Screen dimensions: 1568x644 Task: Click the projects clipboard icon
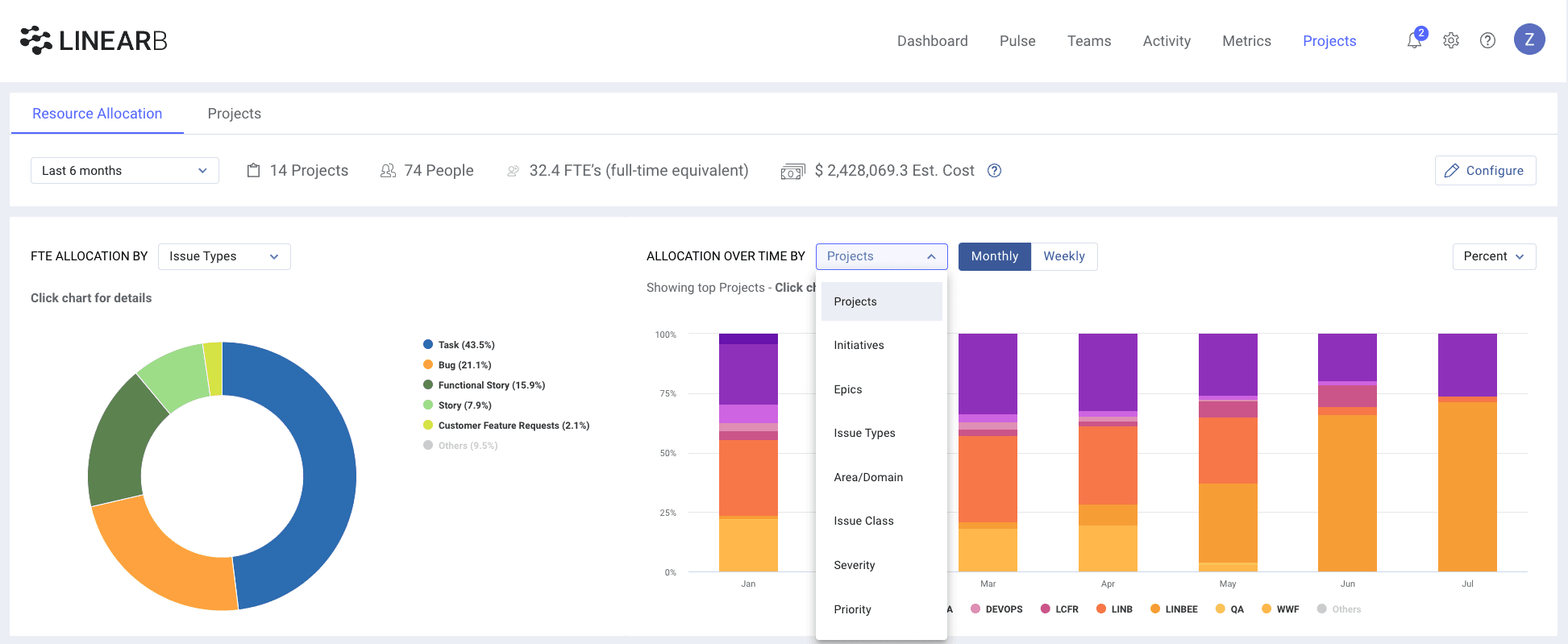253,170
